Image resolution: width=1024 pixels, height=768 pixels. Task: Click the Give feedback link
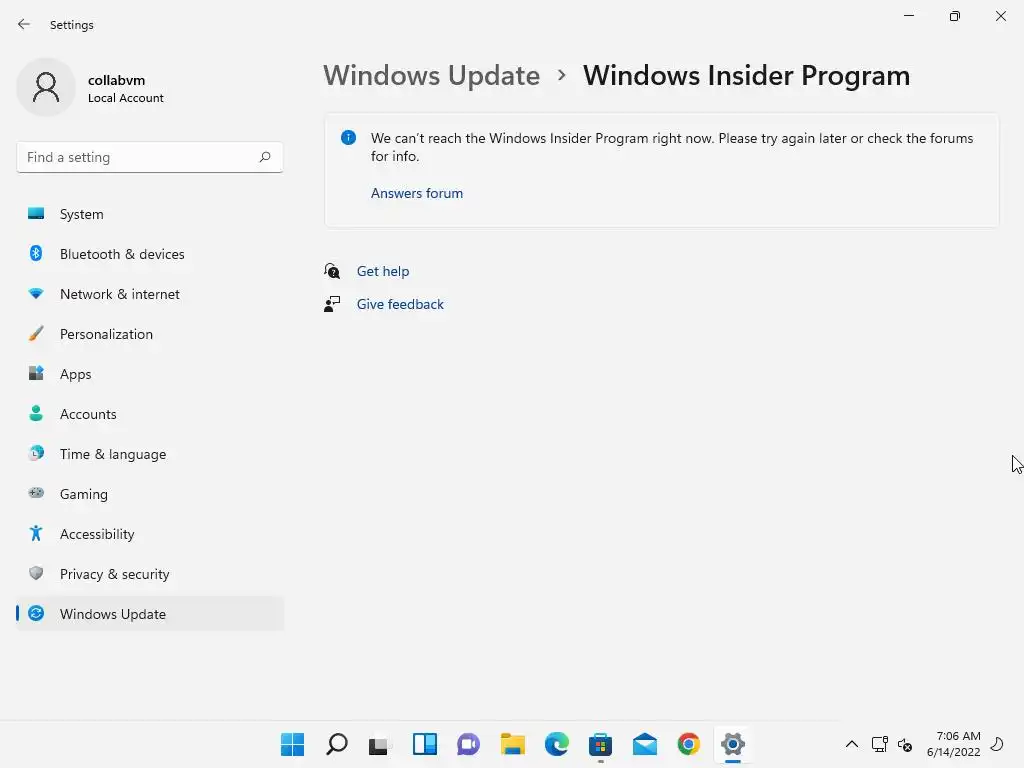pyautogui.click(x=400, y=304)
